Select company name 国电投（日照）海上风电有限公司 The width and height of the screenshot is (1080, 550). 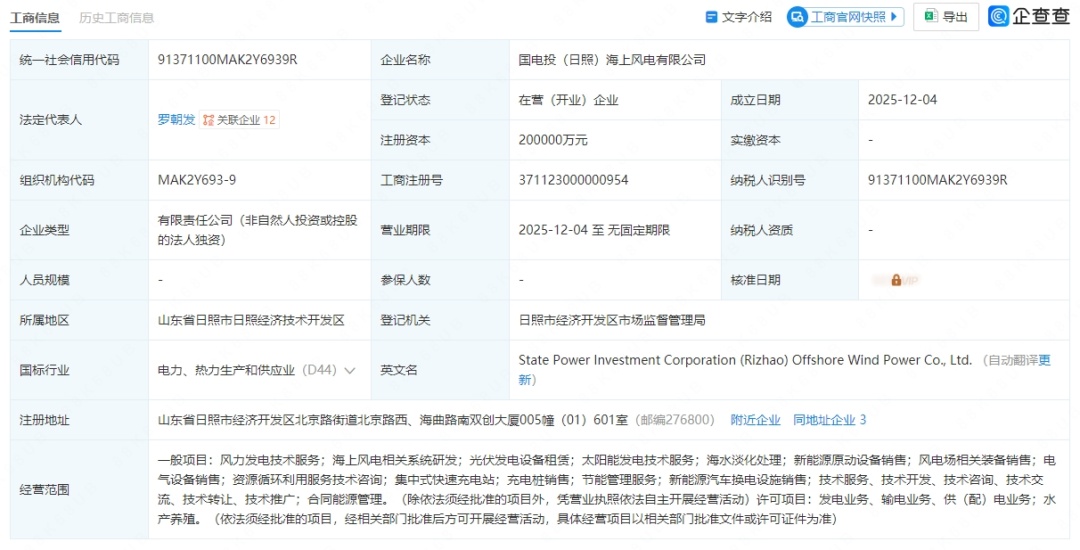coord(612,60)
